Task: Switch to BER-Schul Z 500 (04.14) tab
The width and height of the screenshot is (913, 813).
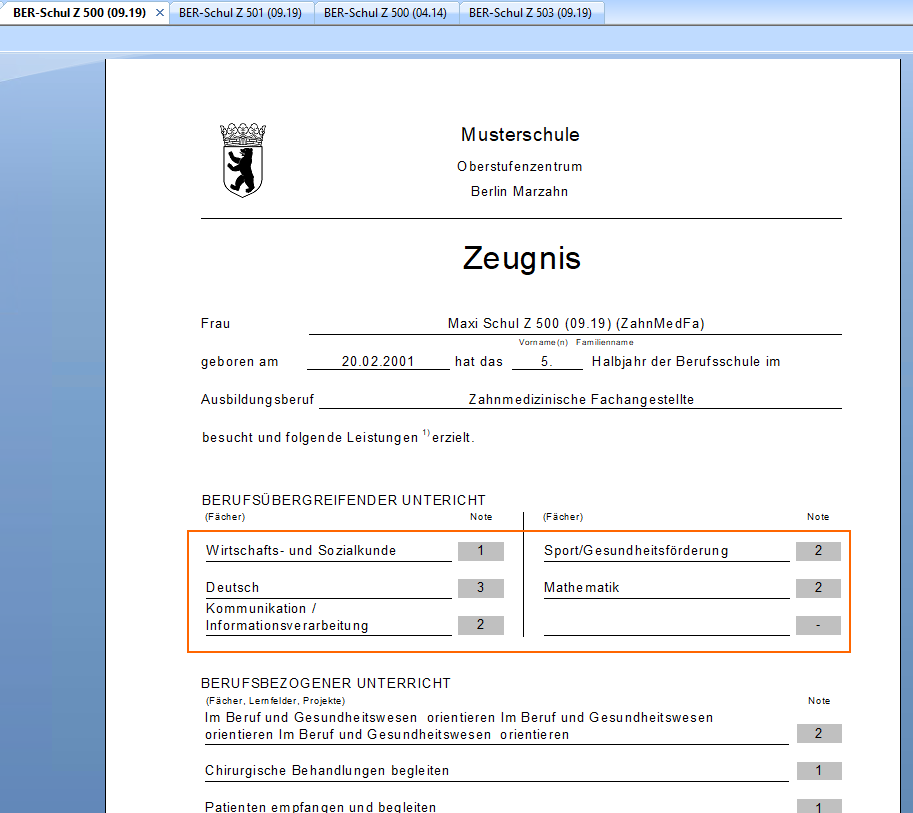Action: point(385,12)
